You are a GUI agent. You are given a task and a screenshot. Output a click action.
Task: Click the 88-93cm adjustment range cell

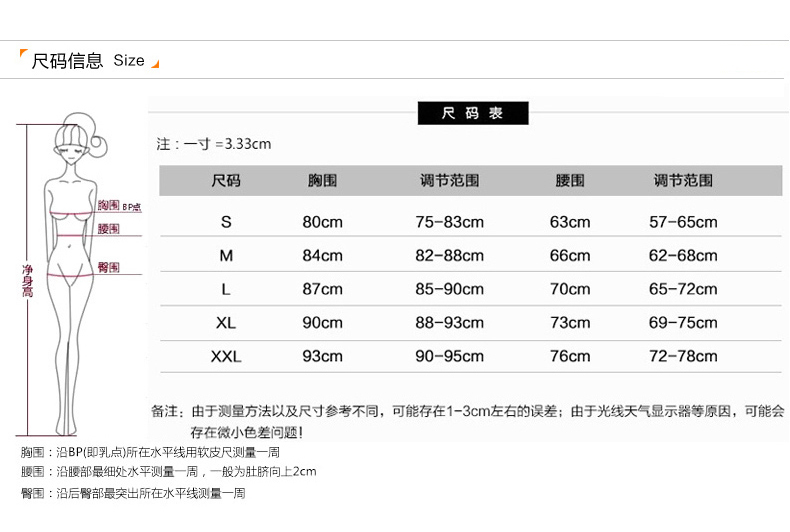(449, 323)
